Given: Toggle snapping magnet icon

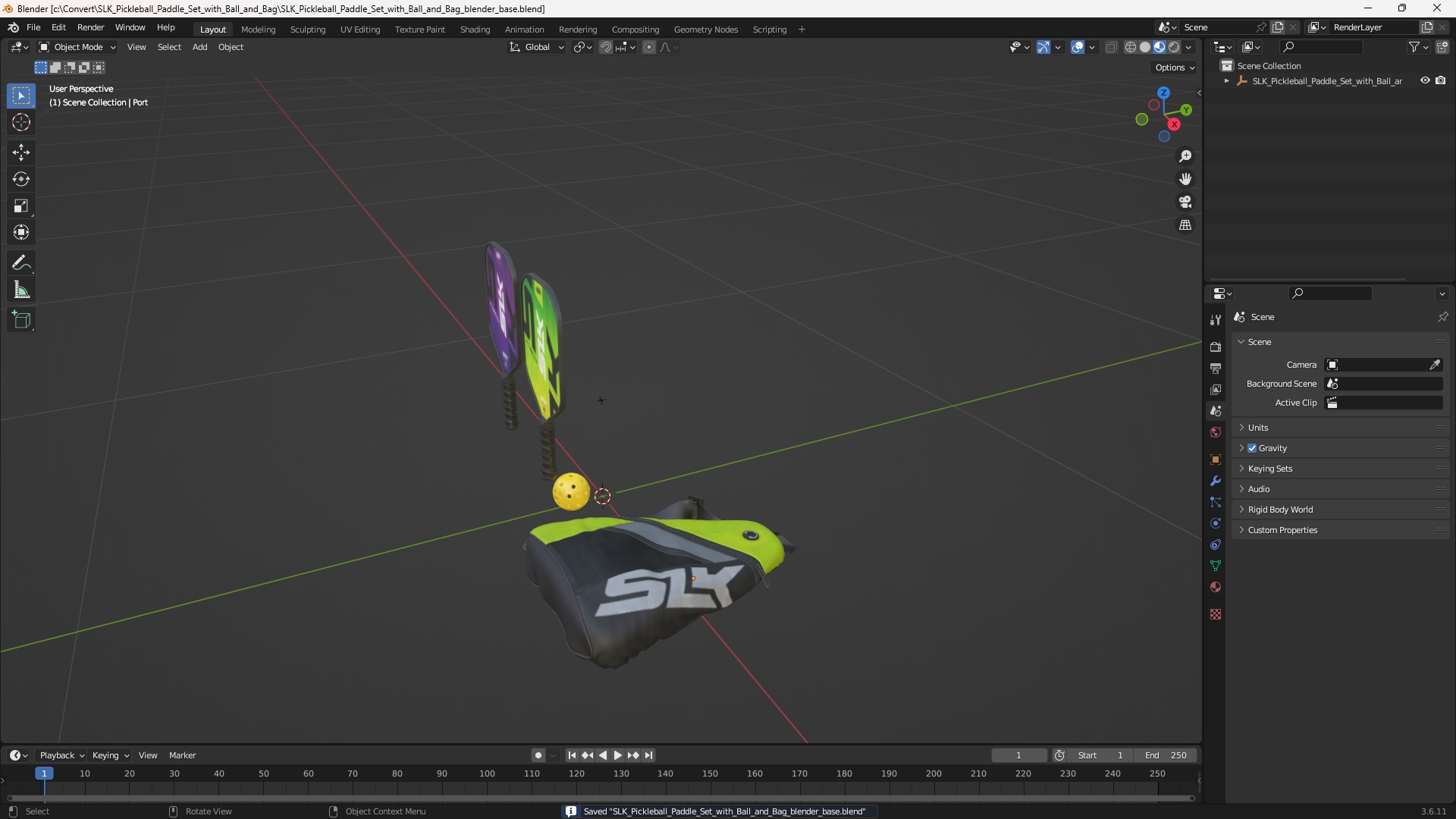Looking at the screenshot, I should click(x=606, y=47).
